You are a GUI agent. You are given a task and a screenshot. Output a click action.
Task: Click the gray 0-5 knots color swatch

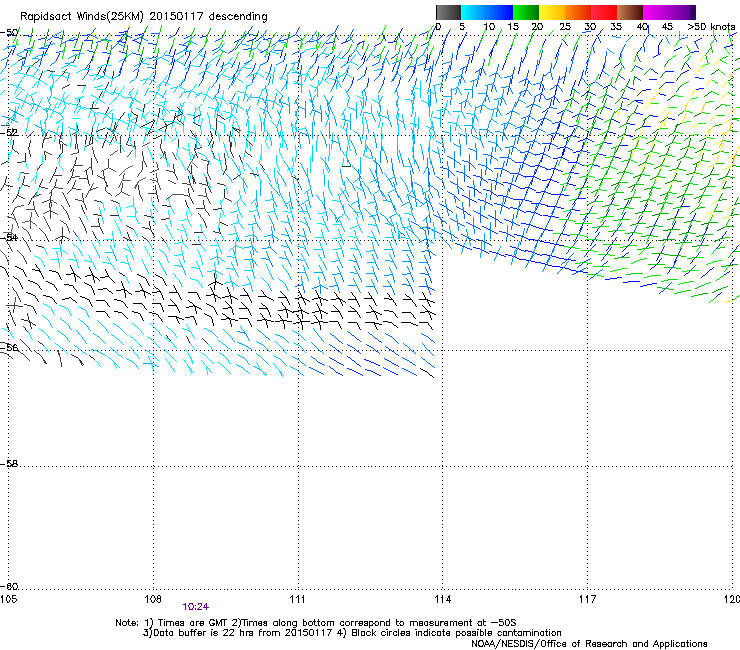click(448, 12)
